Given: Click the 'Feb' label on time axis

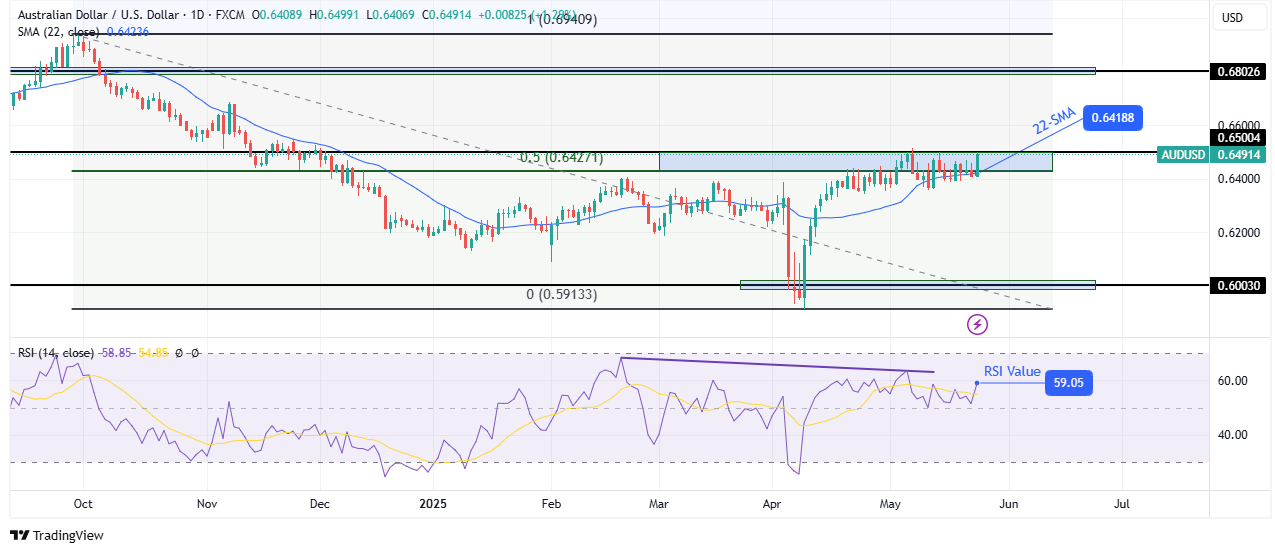Looking at the screenshot, I should click(x=550, y=505).
